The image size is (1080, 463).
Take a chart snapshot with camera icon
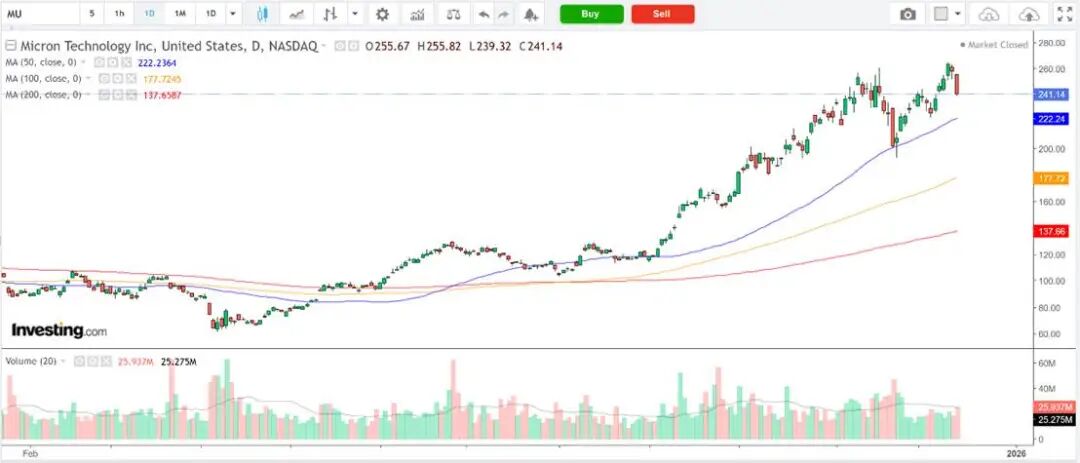coord(908,14)
